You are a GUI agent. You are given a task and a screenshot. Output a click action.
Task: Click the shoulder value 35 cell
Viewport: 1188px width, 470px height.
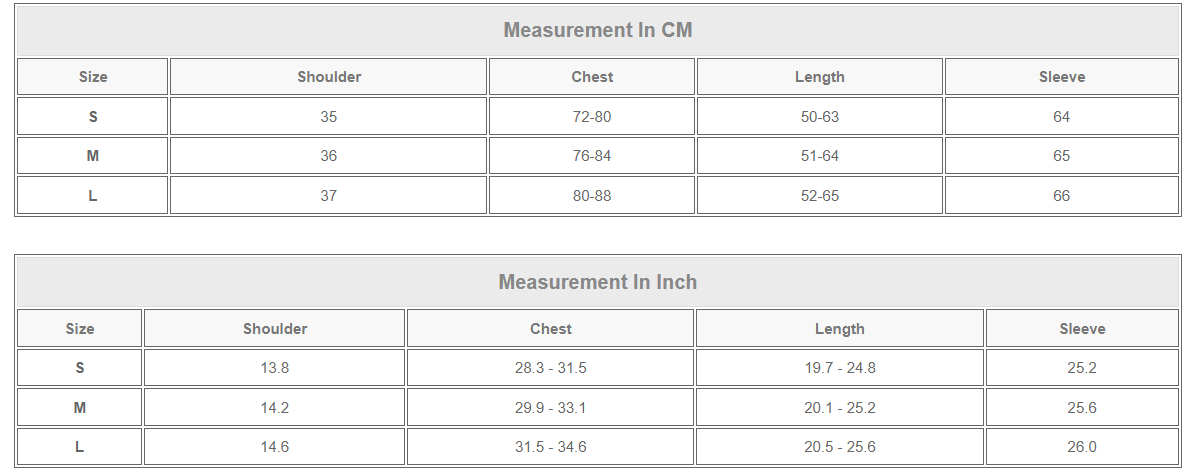(x=329, y=117)
